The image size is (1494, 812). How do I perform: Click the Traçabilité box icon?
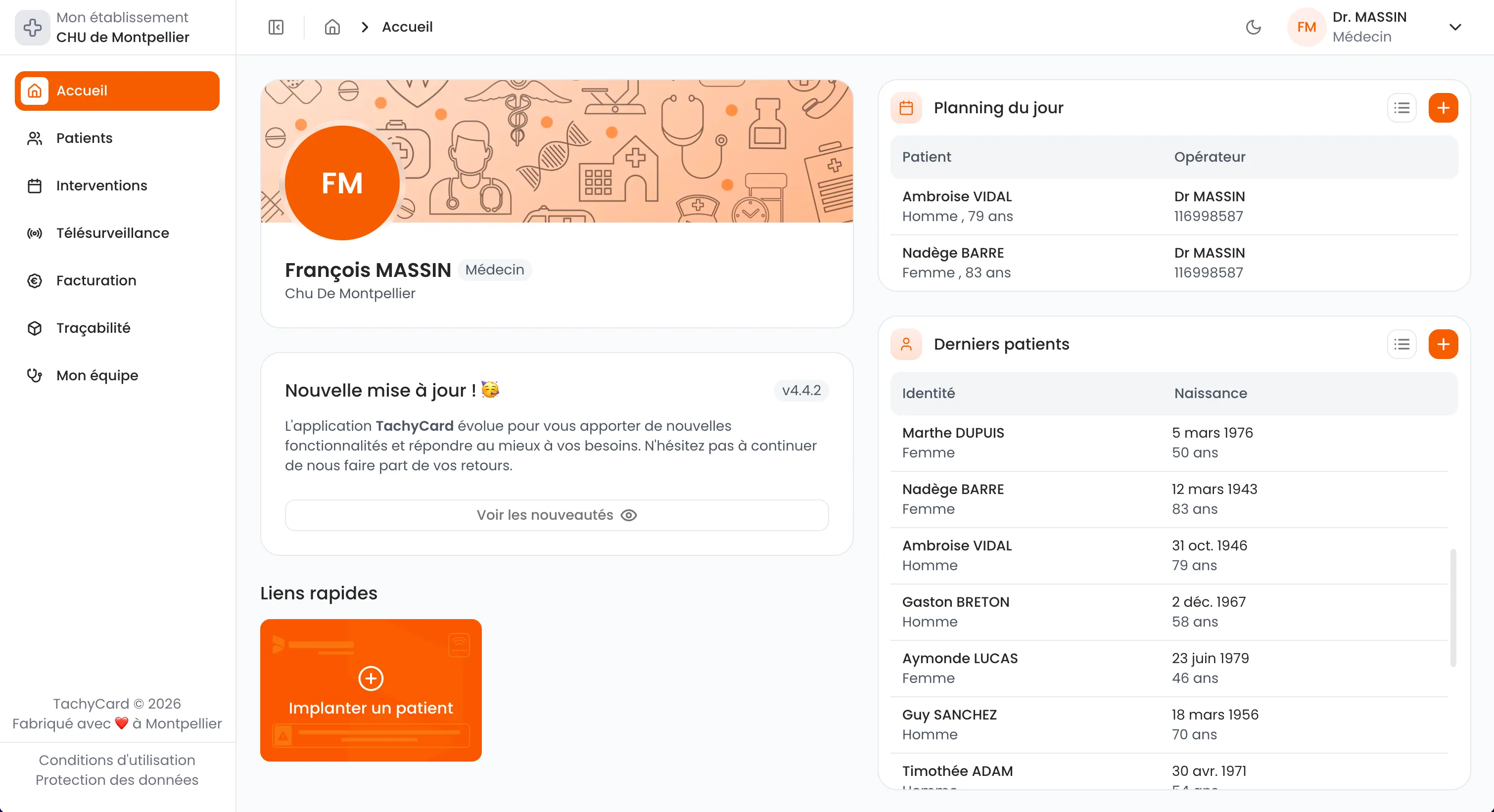pos(35,329)
